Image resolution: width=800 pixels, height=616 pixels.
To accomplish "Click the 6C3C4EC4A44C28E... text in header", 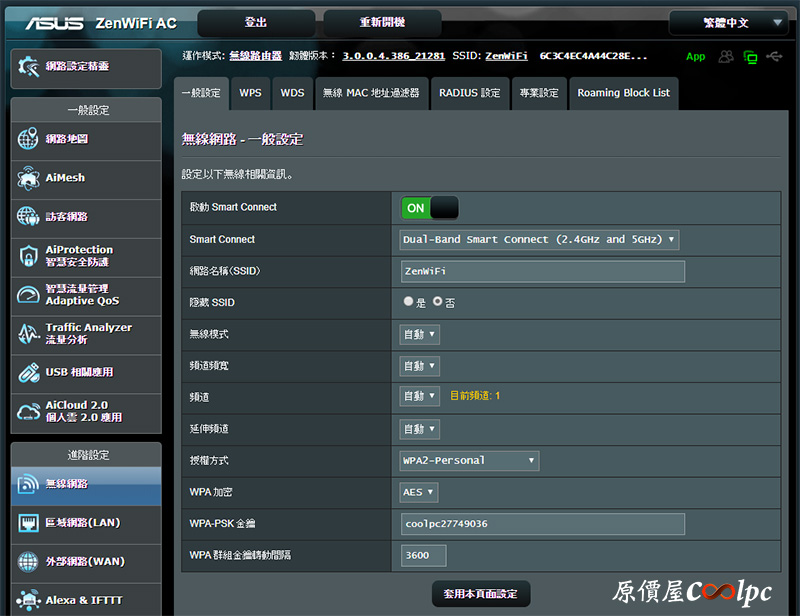I will [593, 56].
